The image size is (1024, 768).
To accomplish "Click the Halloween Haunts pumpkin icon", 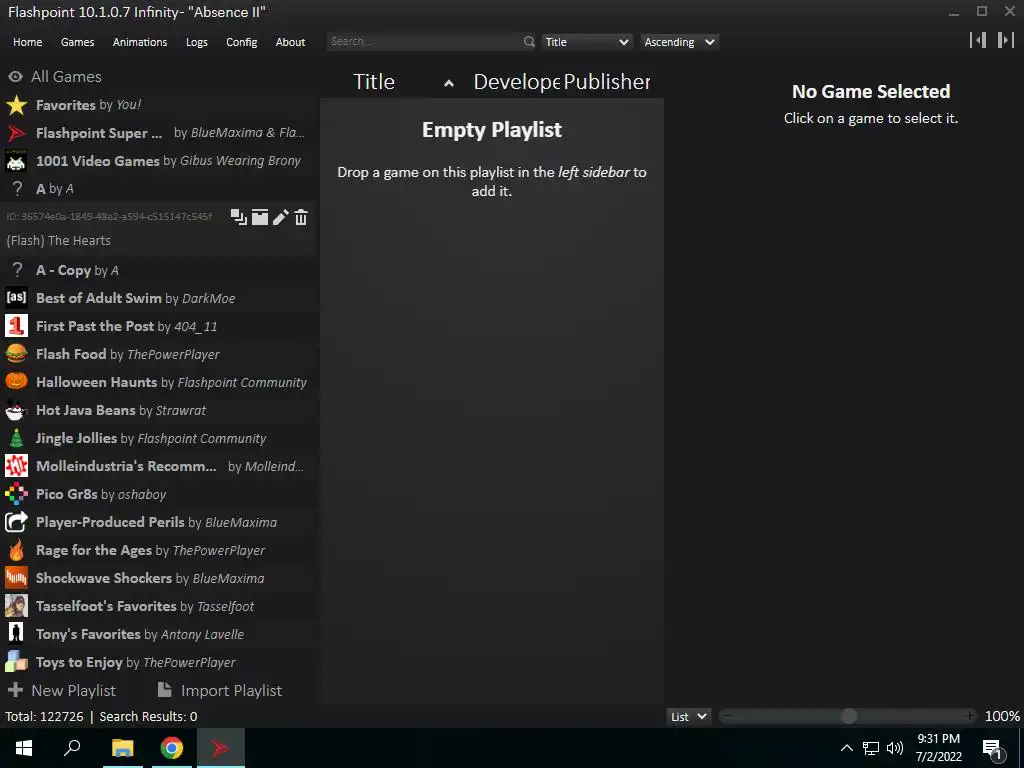I will (16, 381).
